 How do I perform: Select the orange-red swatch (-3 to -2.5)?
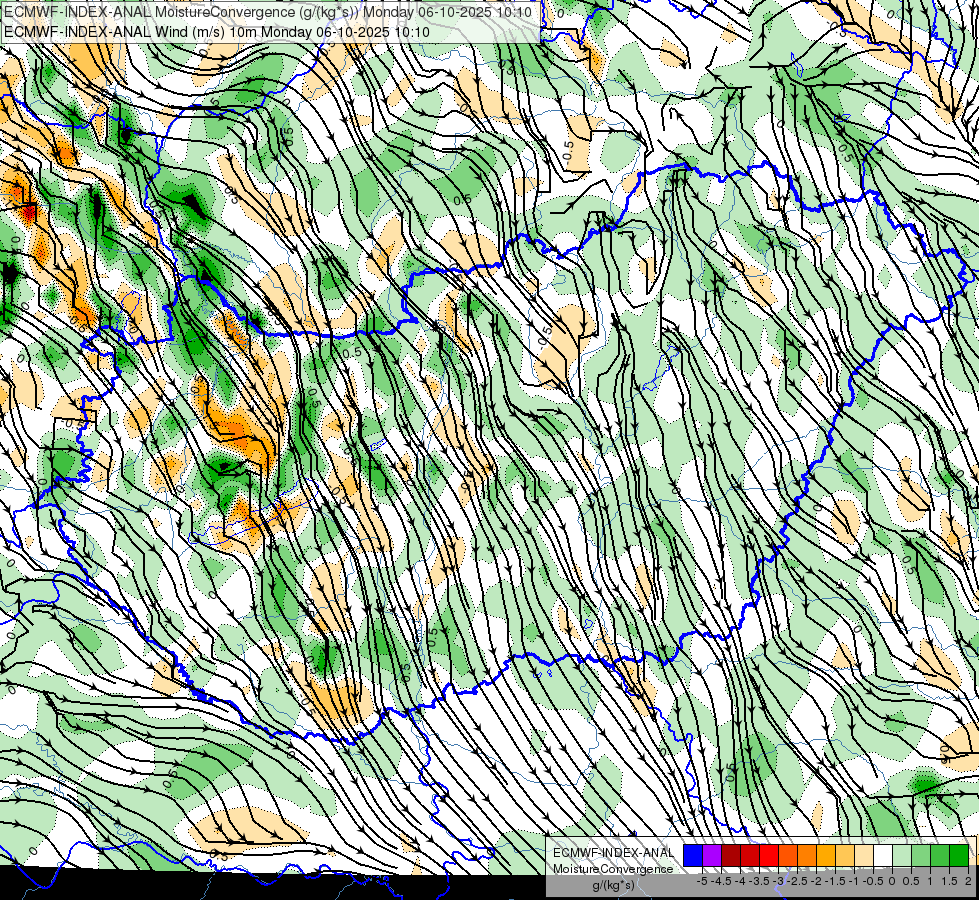pos(788,855)
